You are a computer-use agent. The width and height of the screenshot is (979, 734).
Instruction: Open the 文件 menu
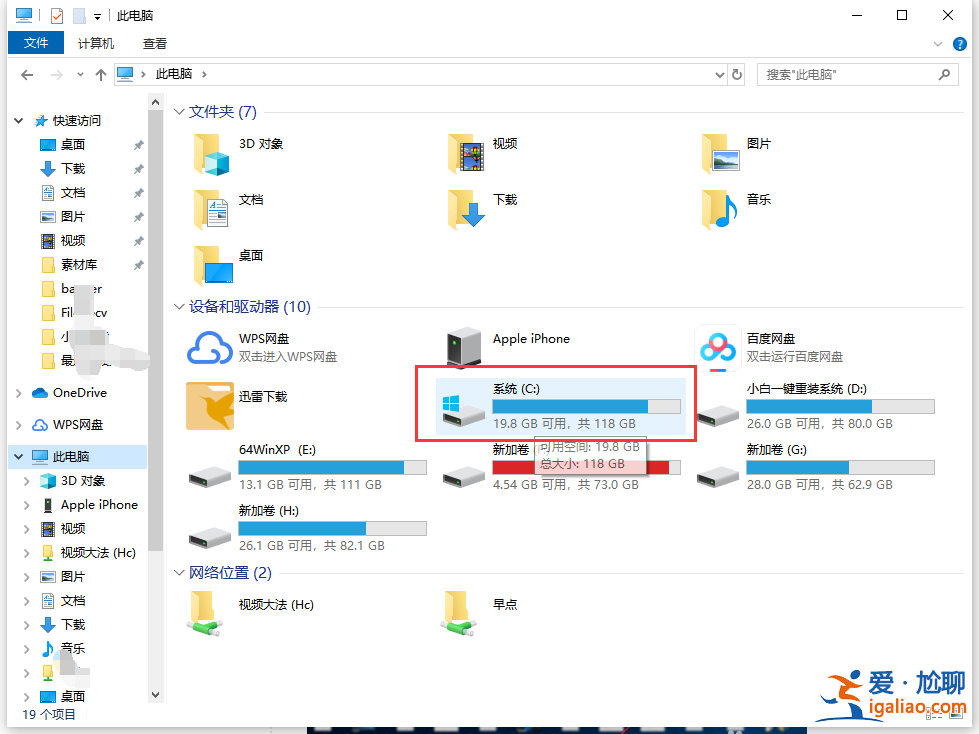(36, 43)
